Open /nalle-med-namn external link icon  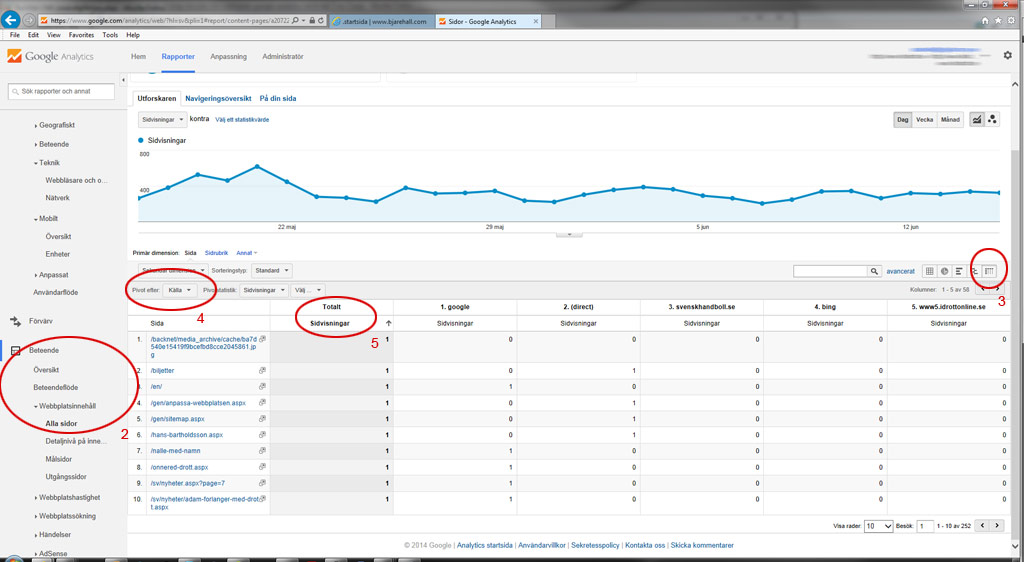point(262,450)
